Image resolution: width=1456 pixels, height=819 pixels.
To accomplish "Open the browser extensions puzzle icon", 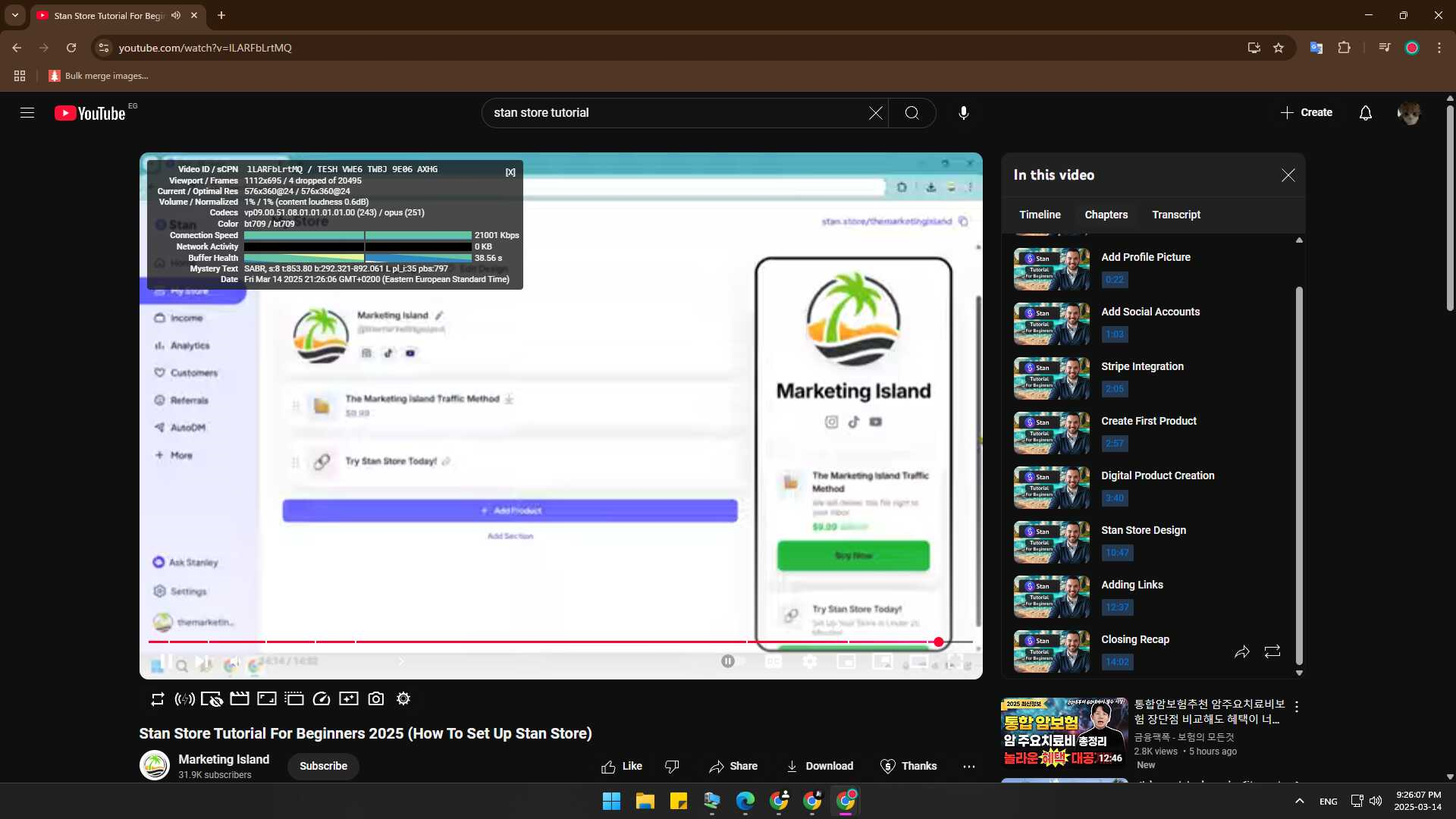I will [x=1345, y=48].
